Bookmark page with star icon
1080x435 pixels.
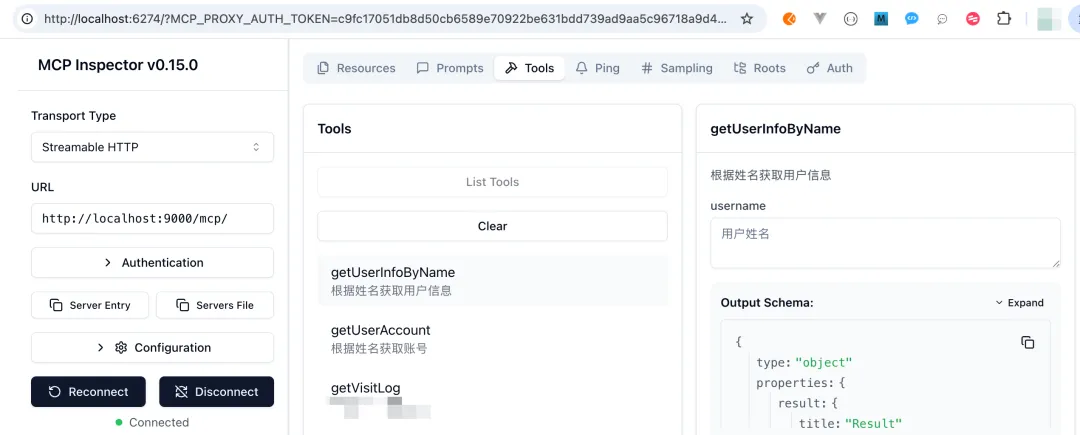pos(747,19)
